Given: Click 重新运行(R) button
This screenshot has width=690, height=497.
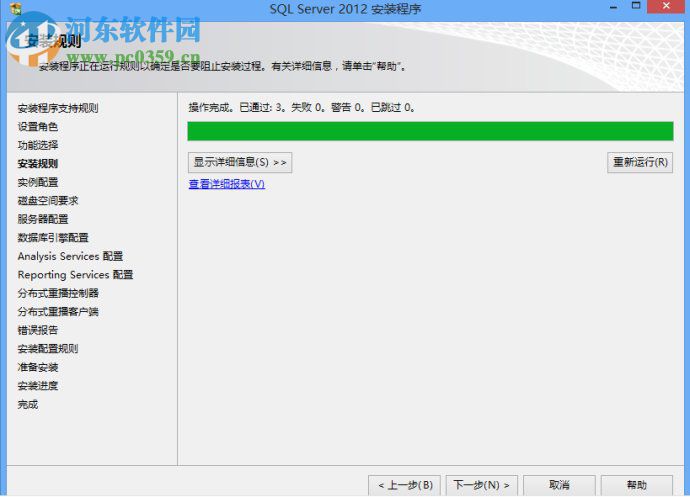Looking at the screenshot, I should [640, 162].
